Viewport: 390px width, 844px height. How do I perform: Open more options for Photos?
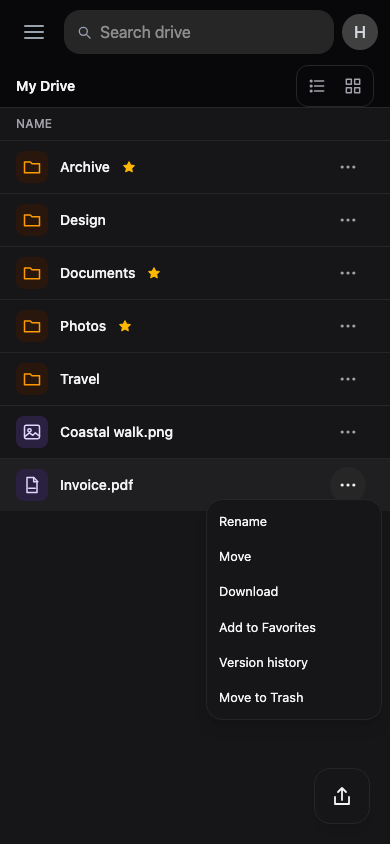point(348,326)
